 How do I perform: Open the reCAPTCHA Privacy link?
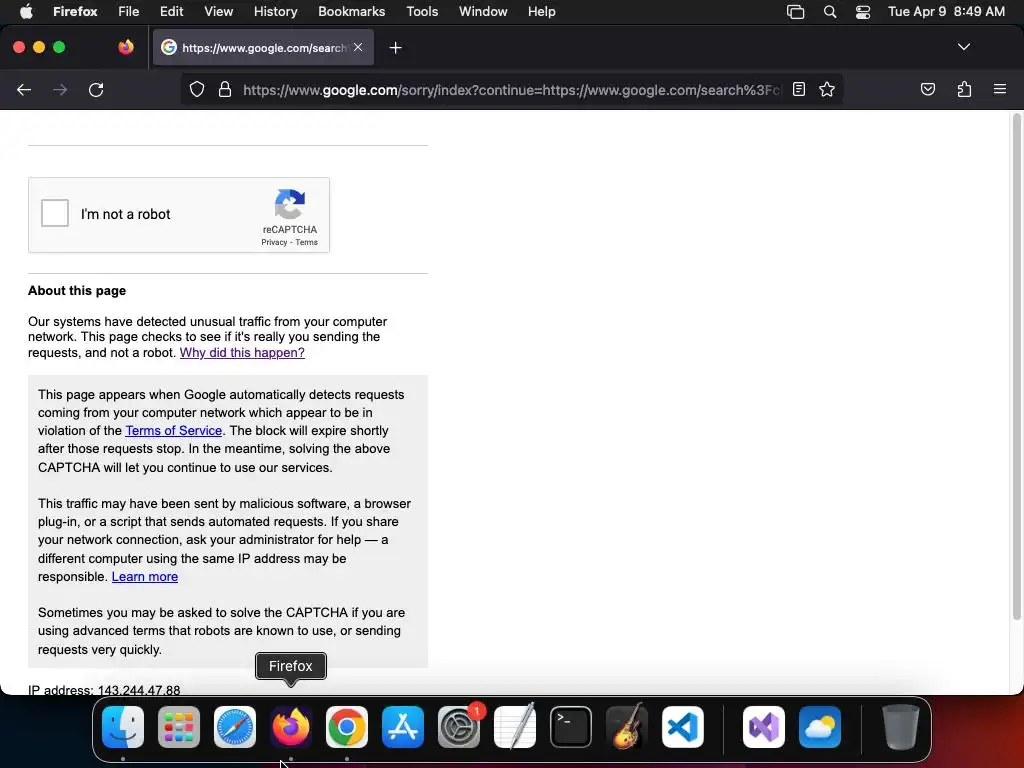coord(274,242)
